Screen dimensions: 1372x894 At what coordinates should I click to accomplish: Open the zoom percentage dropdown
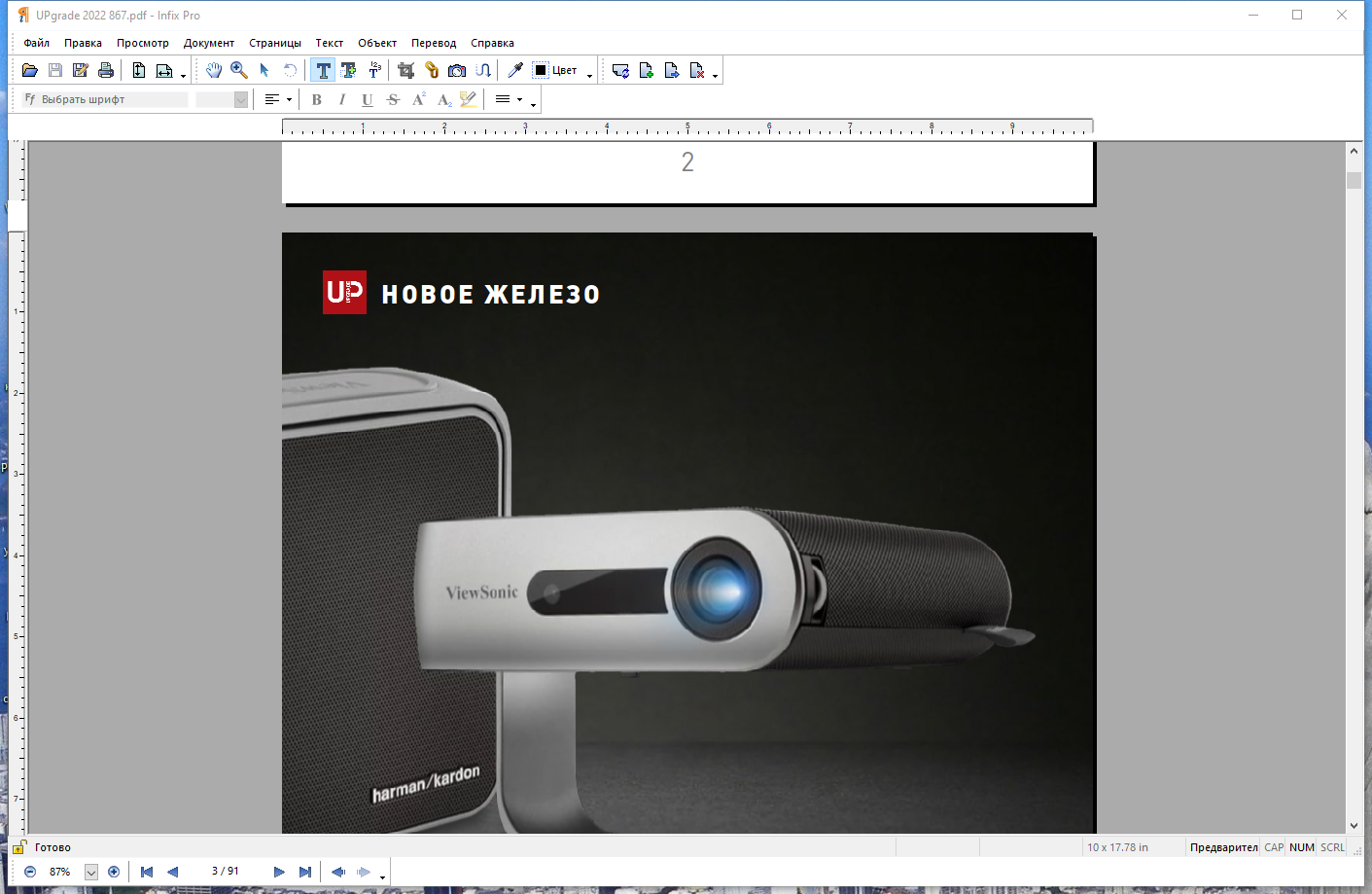click(91, 872)
